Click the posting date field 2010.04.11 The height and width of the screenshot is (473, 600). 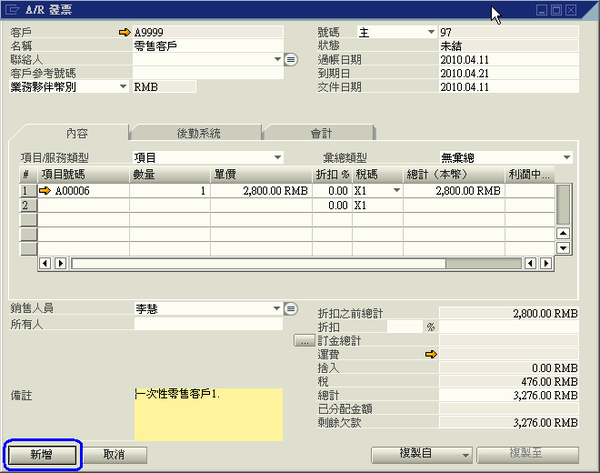click(509, 59)
